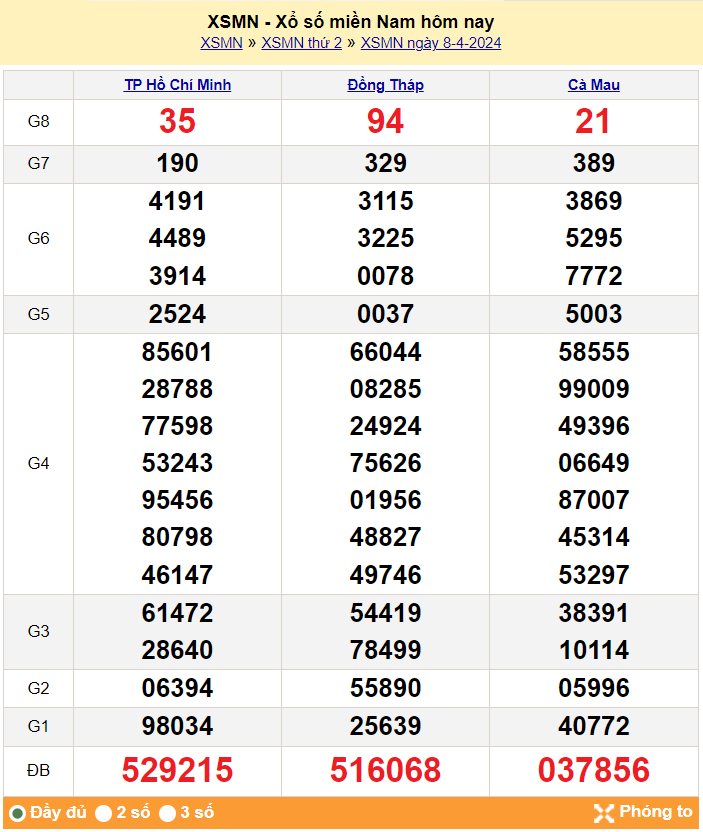Image resolution: width=703 pixels, height=832 pixels.
Task: Select the Đầy đủ radio option
Action: pyautogui.click(x=17, y=813)
